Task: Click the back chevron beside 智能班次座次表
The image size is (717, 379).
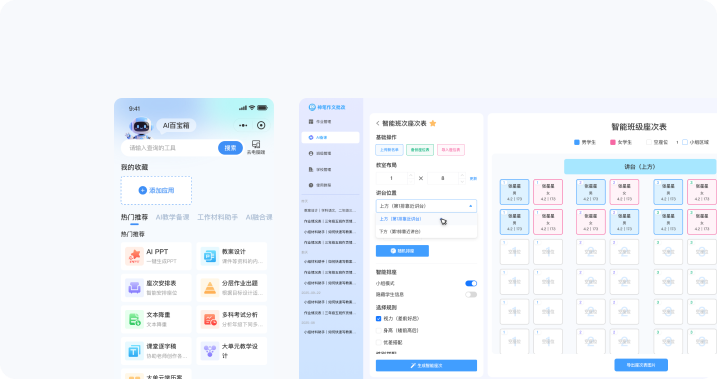Action: pos(378,123)
